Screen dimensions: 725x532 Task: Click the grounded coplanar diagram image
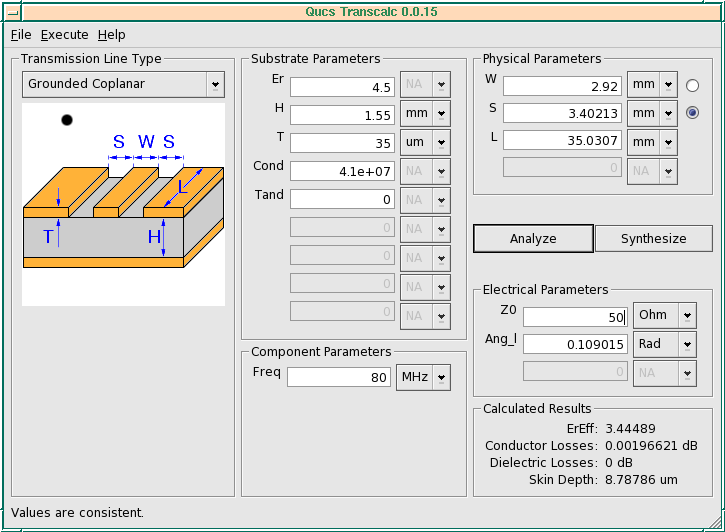click(x=123, y=204)
